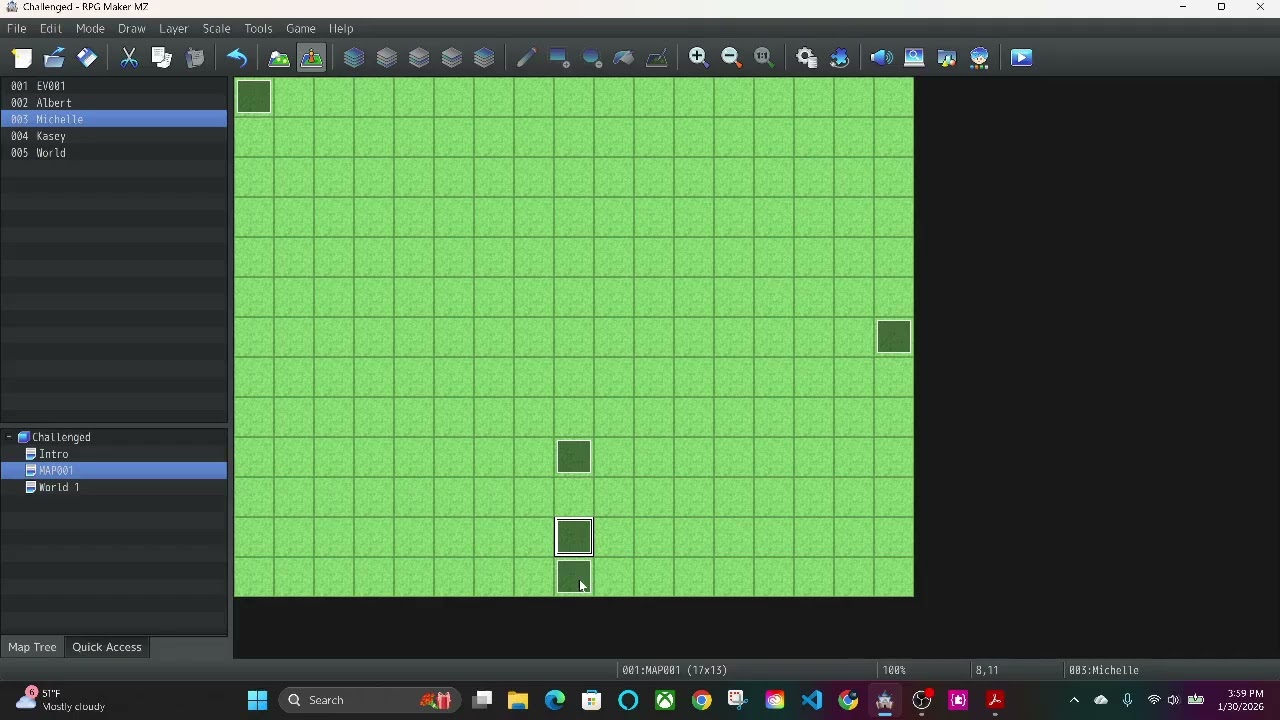Click the taskbar Search box
The image size is (1280, 720).
(368, 700)
